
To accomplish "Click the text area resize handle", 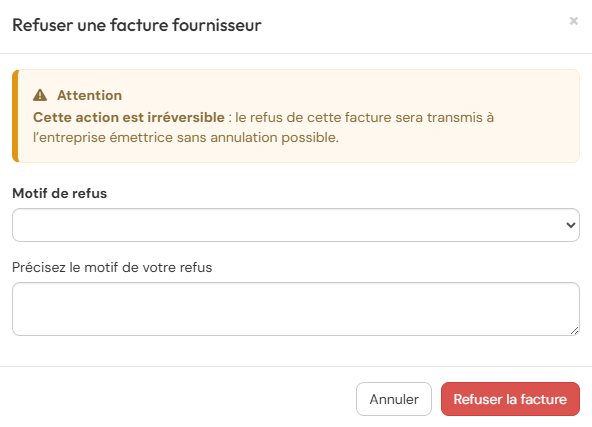I will (574, 331).
